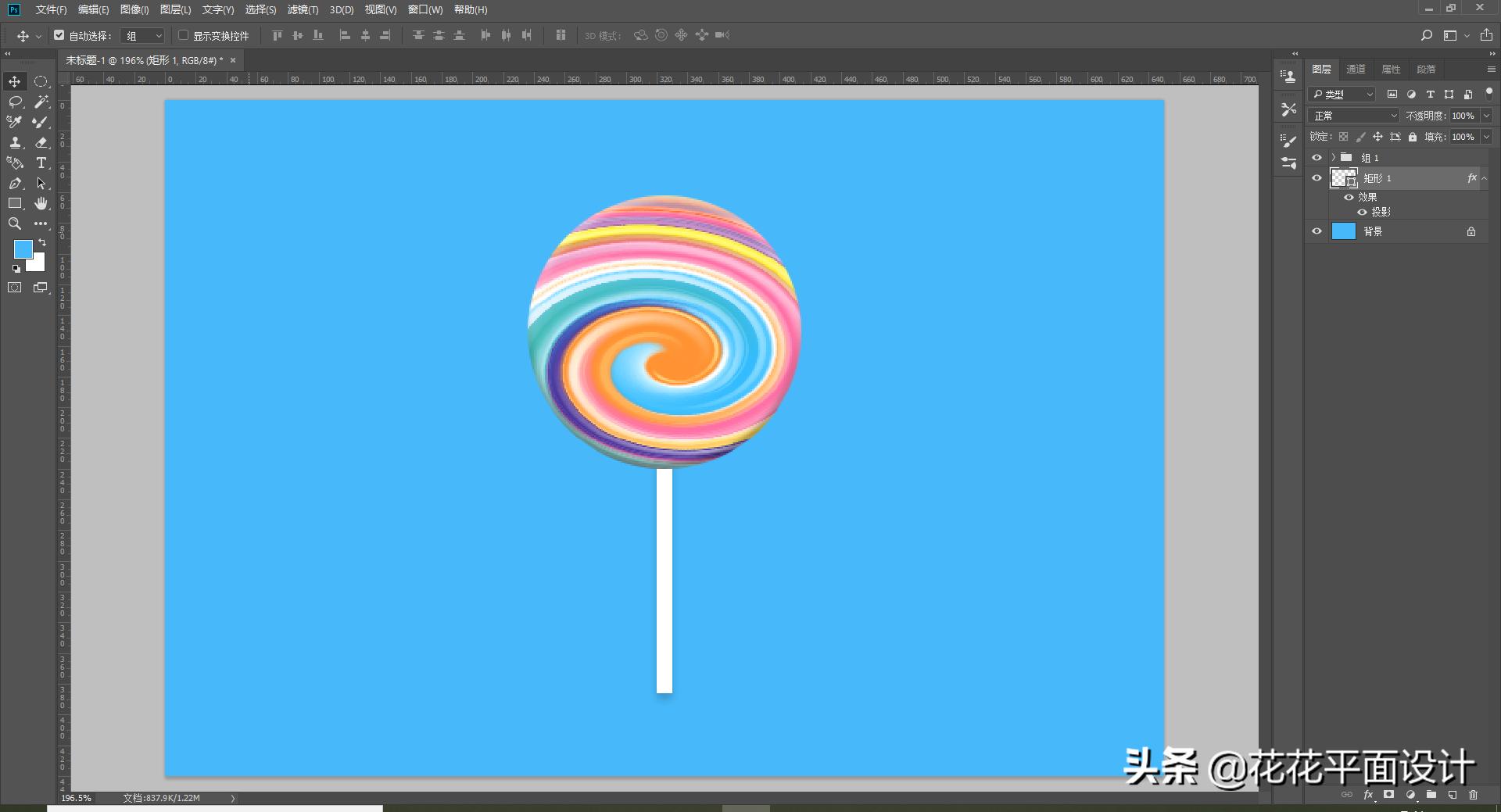
Task: Swap foreground and background colors
Action: 42,242
